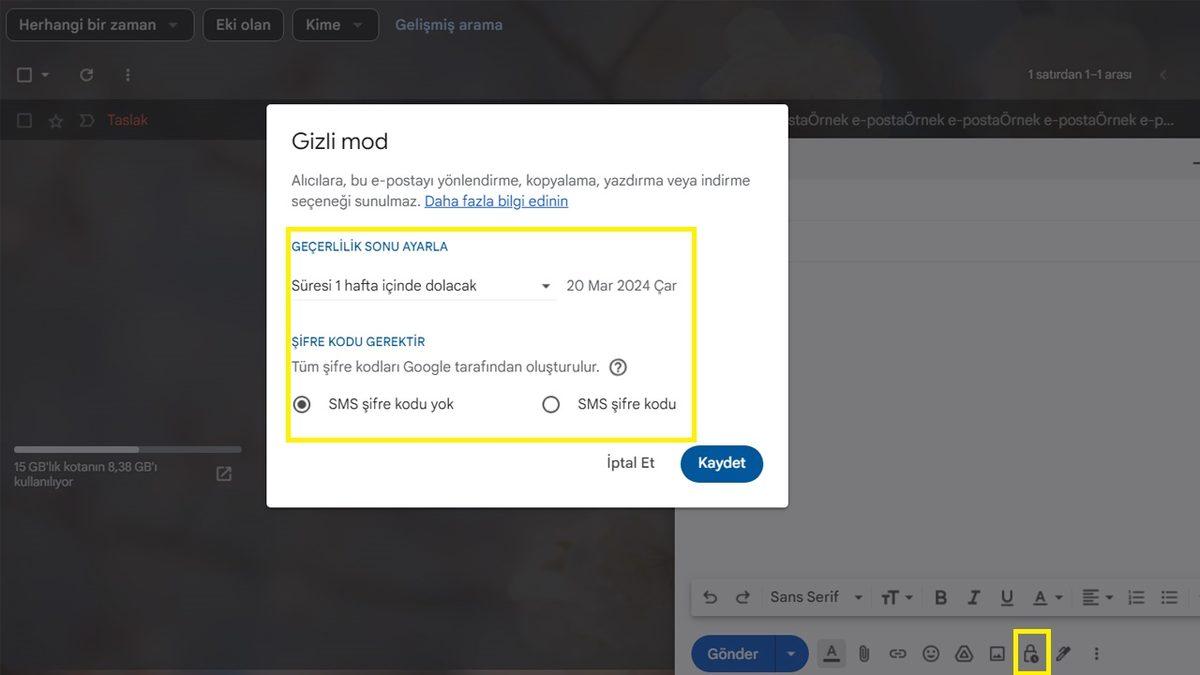Click the refresh icon above the inbox
The image size is (1200, 675).
[x=86, y=74]
